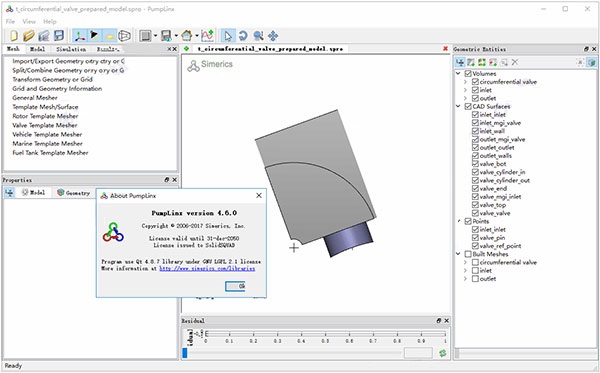Open the dropdown arrow beside display mode icon

pyautogui.click(x=155, y=36)
